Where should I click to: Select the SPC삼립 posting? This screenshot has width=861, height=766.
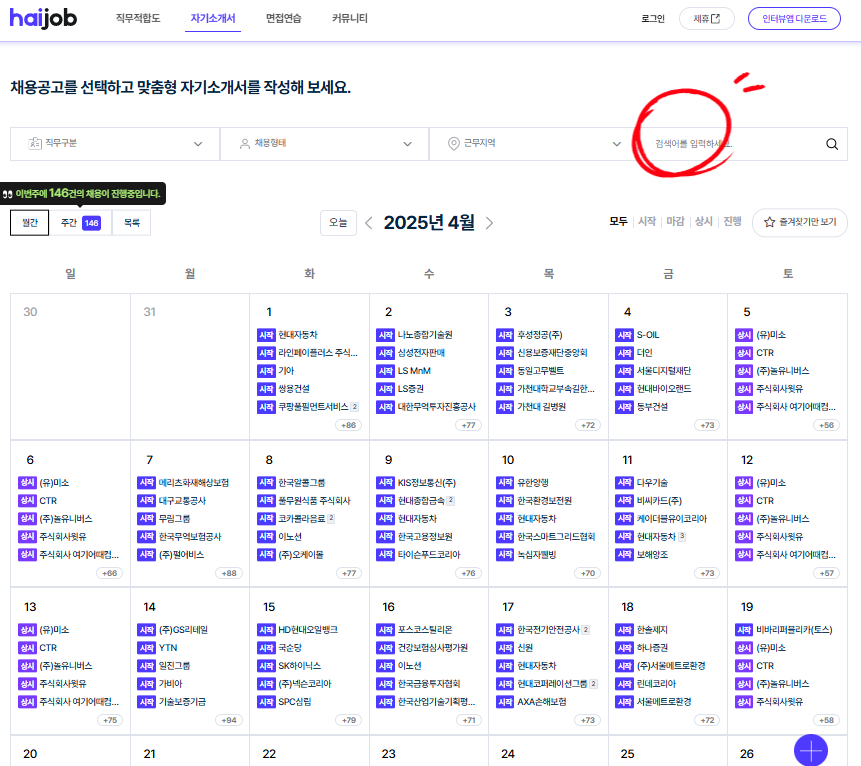pos(294,702)
